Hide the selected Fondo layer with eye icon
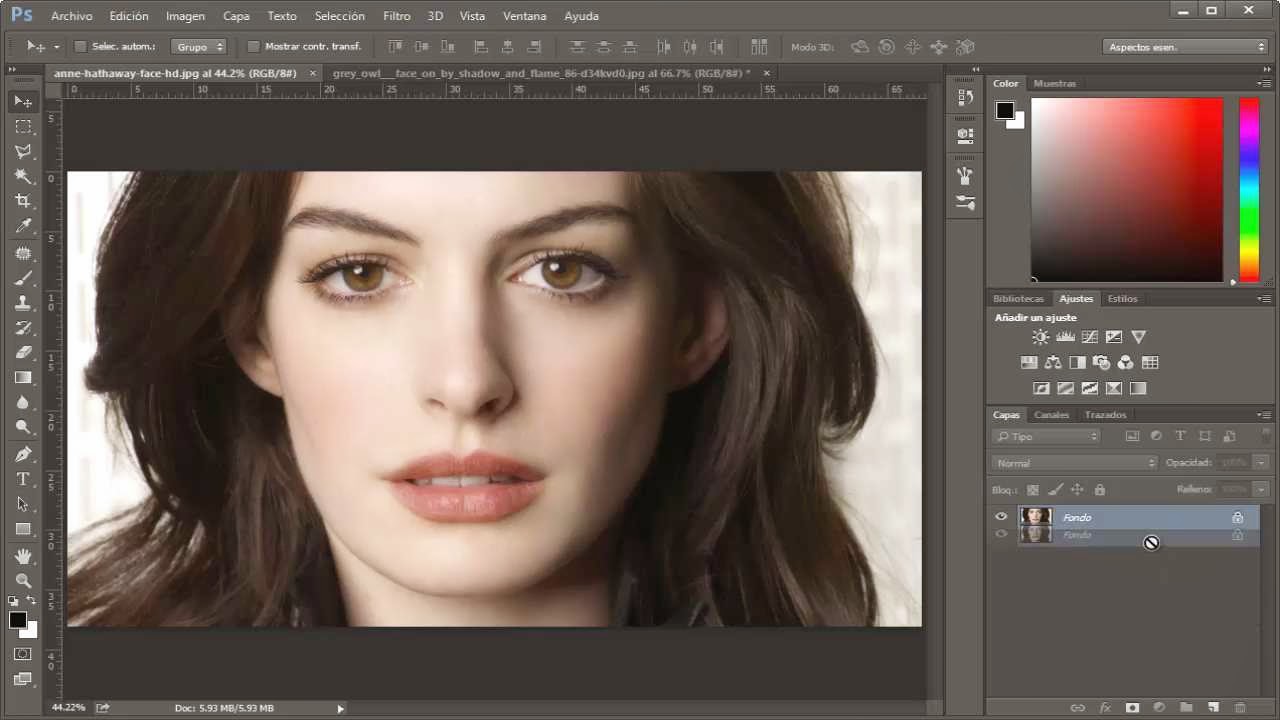 (1001, 517)
